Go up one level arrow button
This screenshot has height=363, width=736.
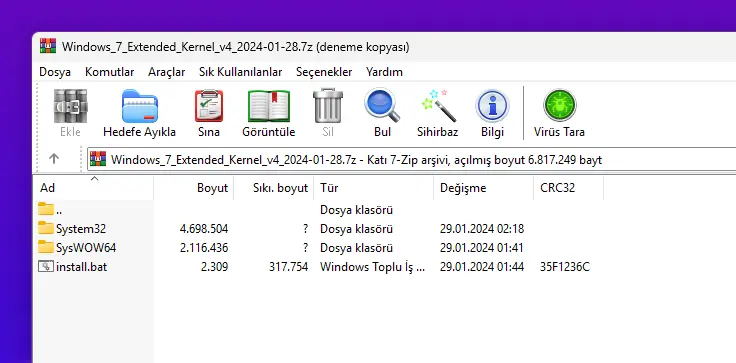(54, 159)
